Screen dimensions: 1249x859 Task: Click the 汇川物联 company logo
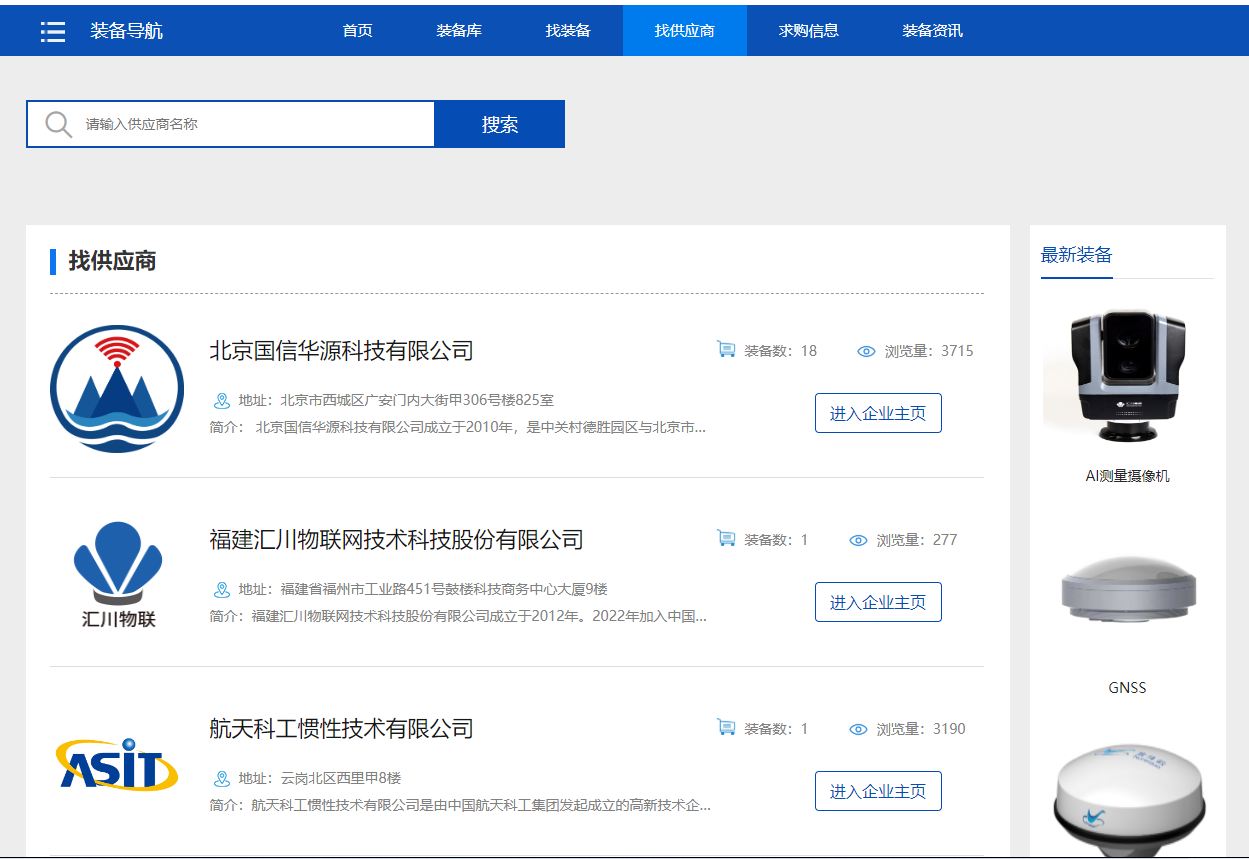pos(118,575)
